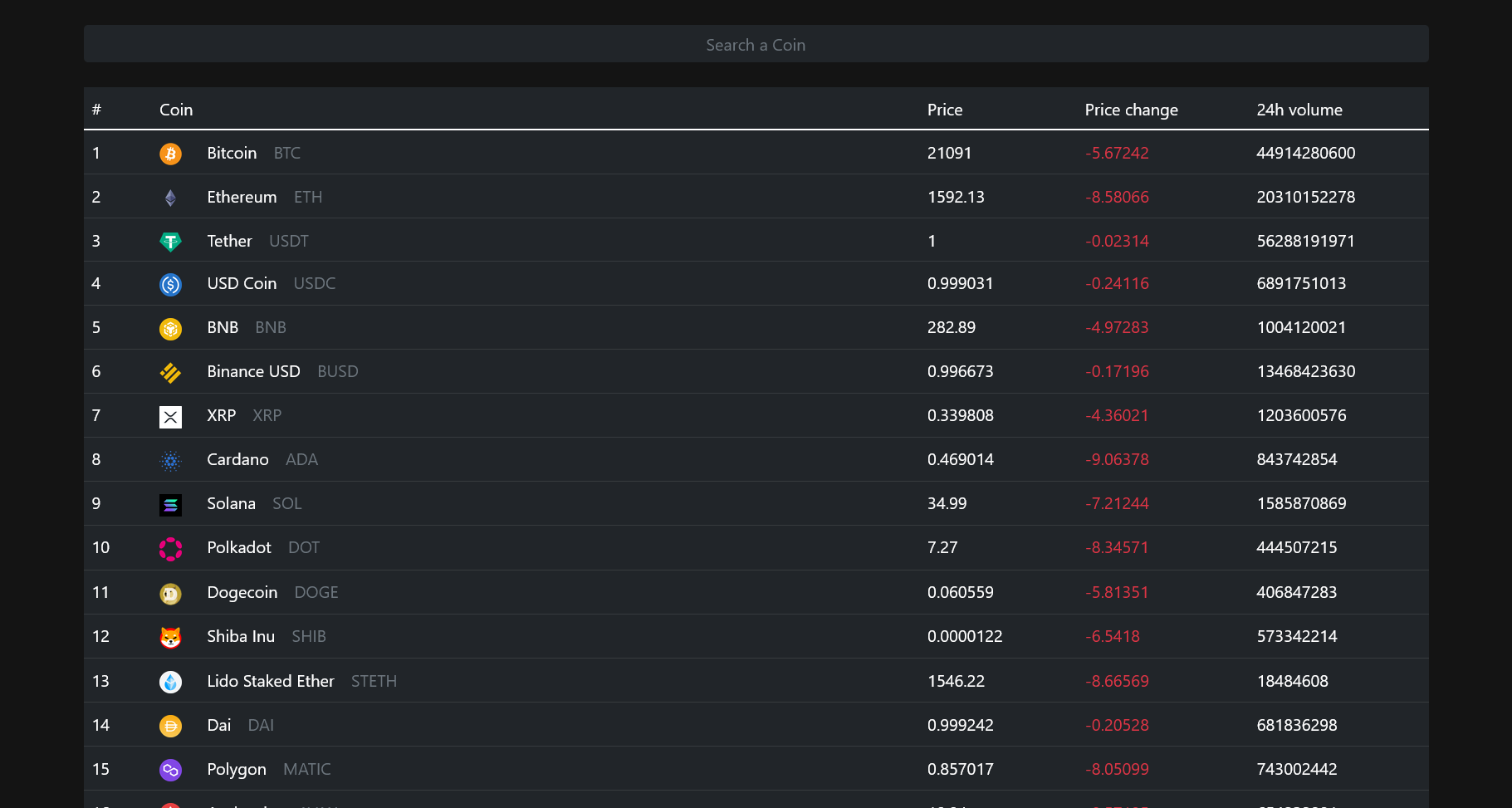Viewport: 1512px width, 808px height.
Task: Select the Bitcoin coin name
Action: (232, 153)
